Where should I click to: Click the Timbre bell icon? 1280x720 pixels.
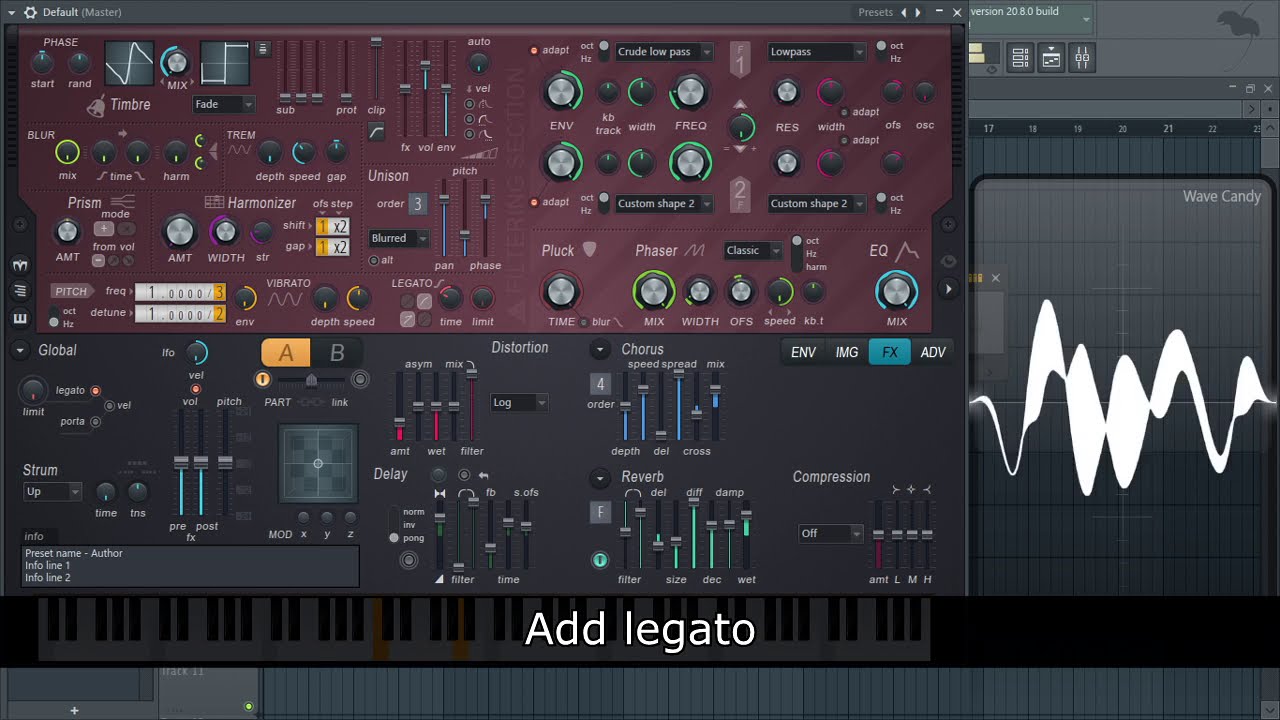[x=96, y=105]
